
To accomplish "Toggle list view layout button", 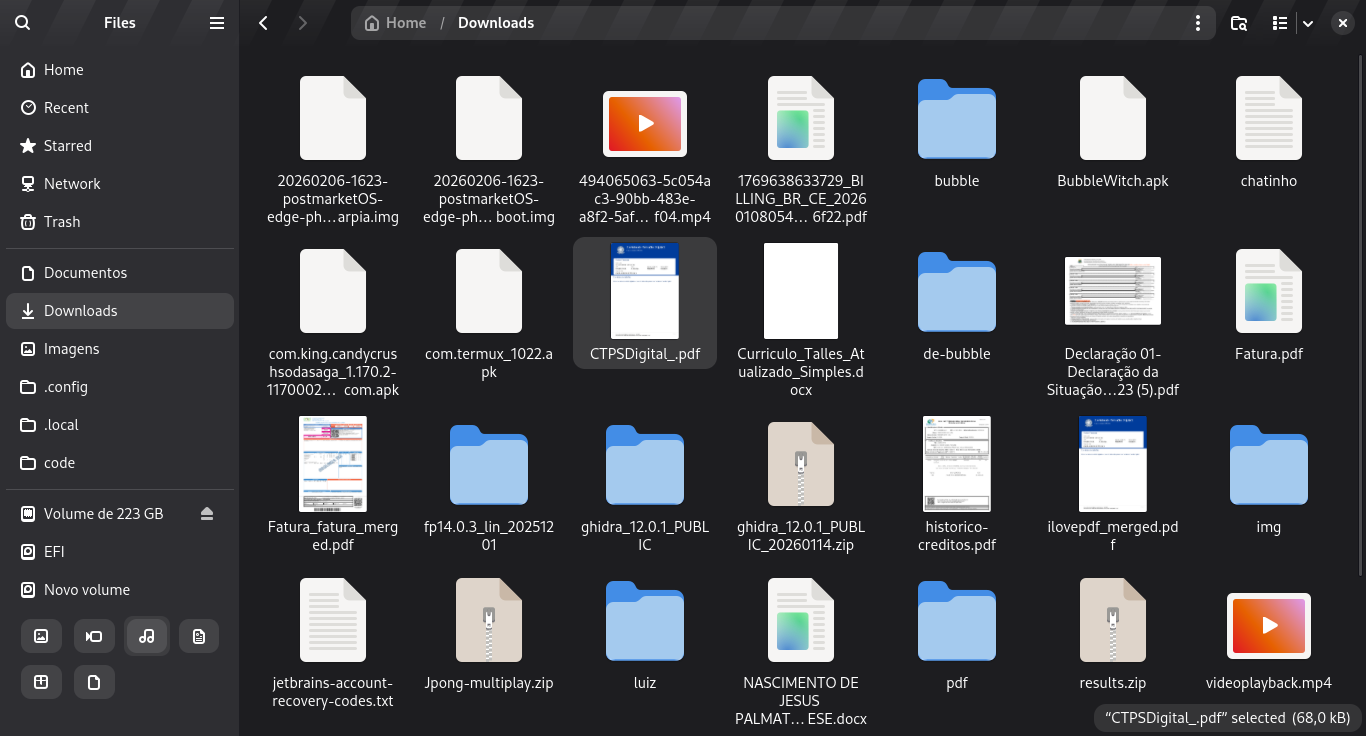I will (x=1279, y=23).
